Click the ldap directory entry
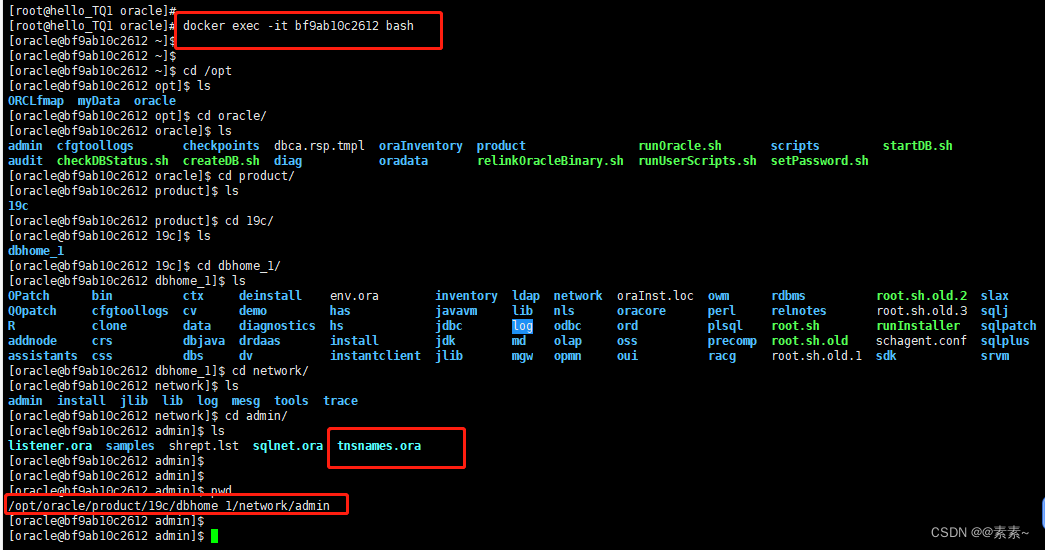The width and height of the screenshot is (1045, 550). coord(526,296)
